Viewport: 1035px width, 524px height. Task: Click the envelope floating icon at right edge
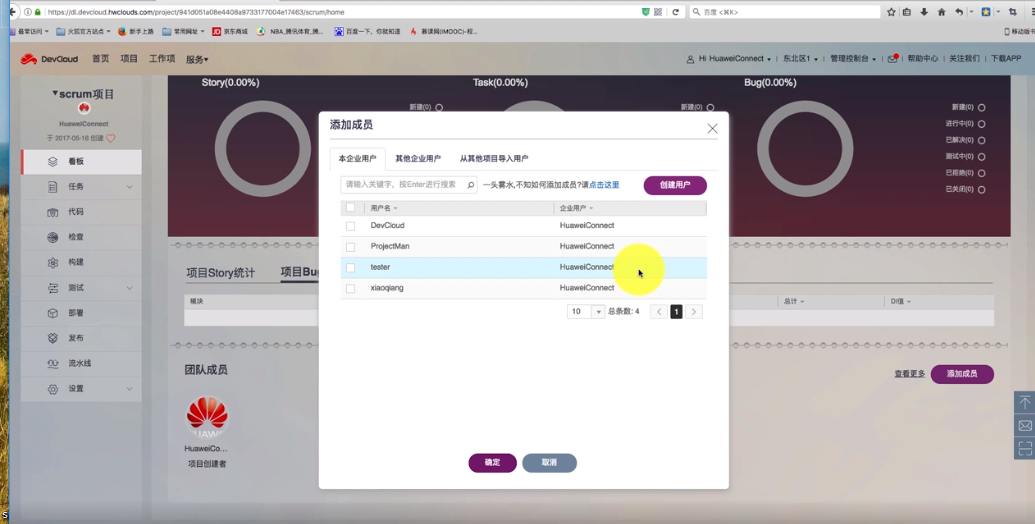click(x=1024, y=426)
